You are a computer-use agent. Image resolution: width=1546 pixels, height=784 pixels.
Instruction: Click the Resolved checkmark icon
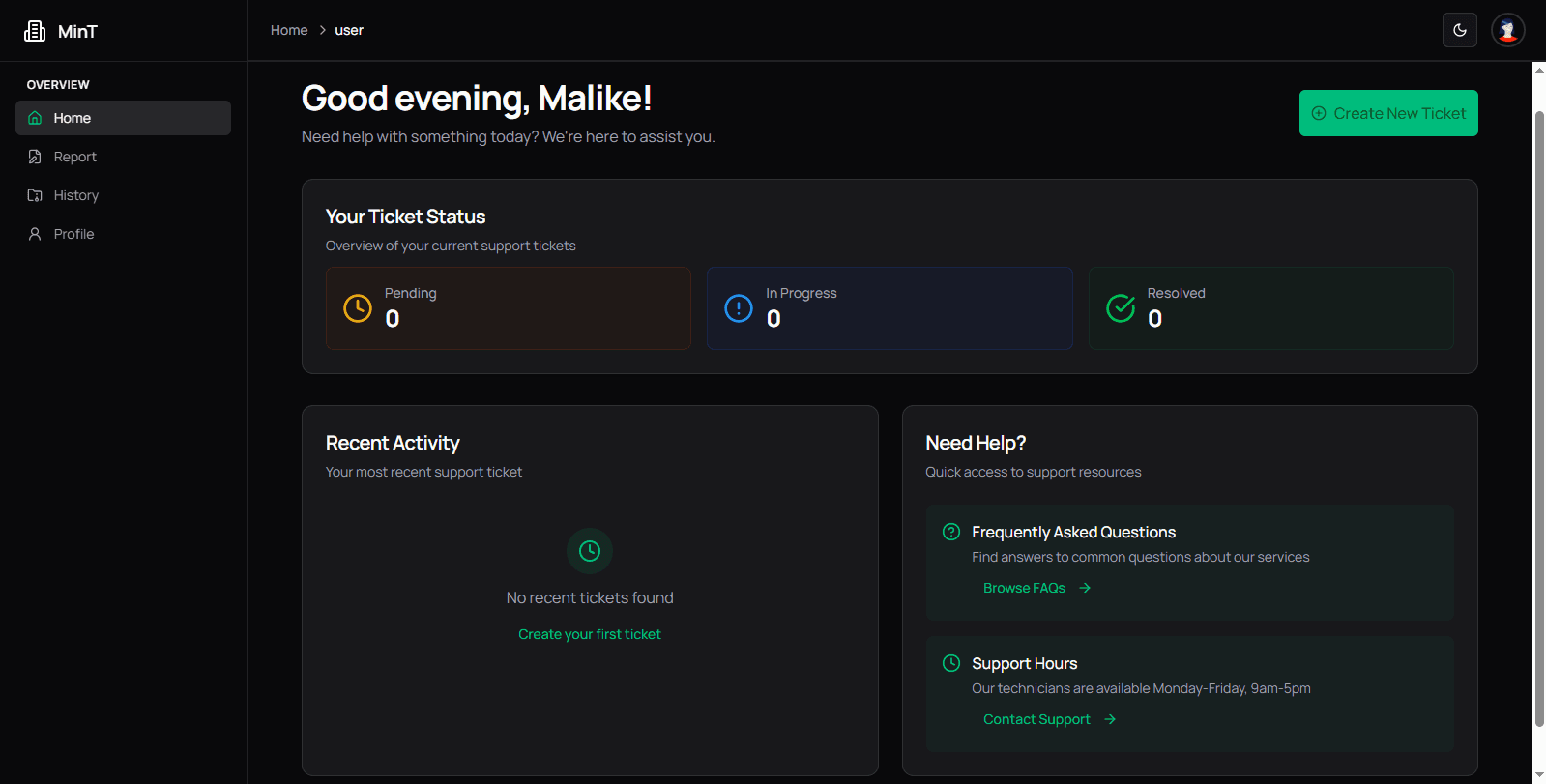1121,308
